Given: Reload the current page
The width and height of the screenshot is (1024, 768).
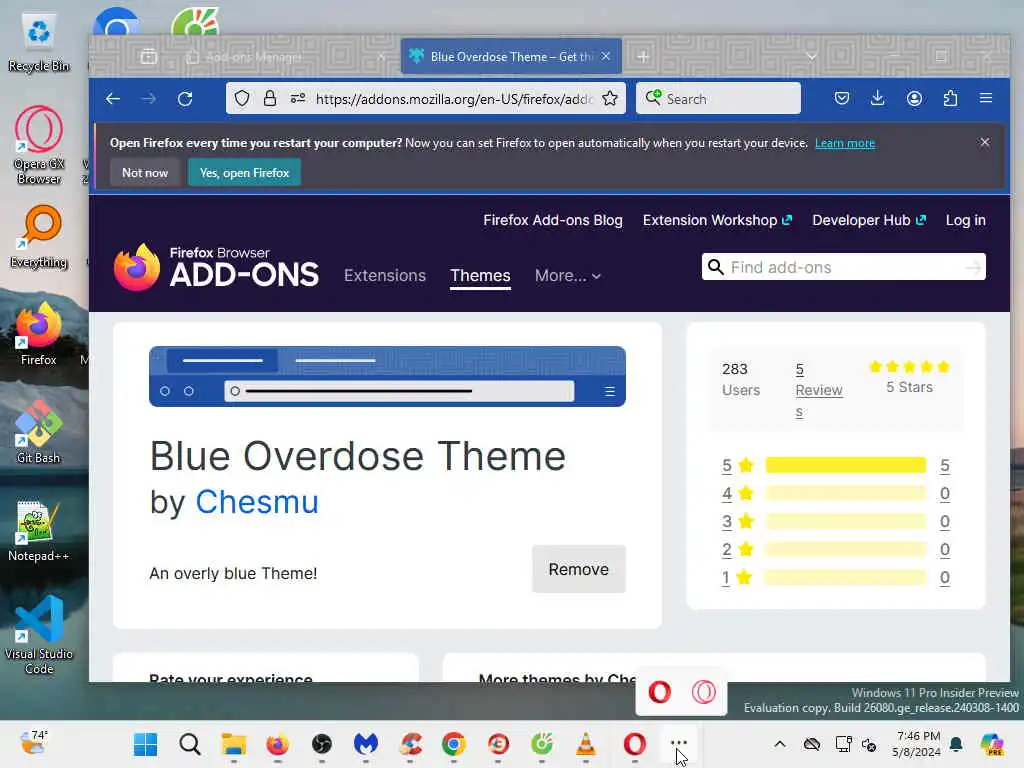Looking at the screenshot, I should (185, 99).
